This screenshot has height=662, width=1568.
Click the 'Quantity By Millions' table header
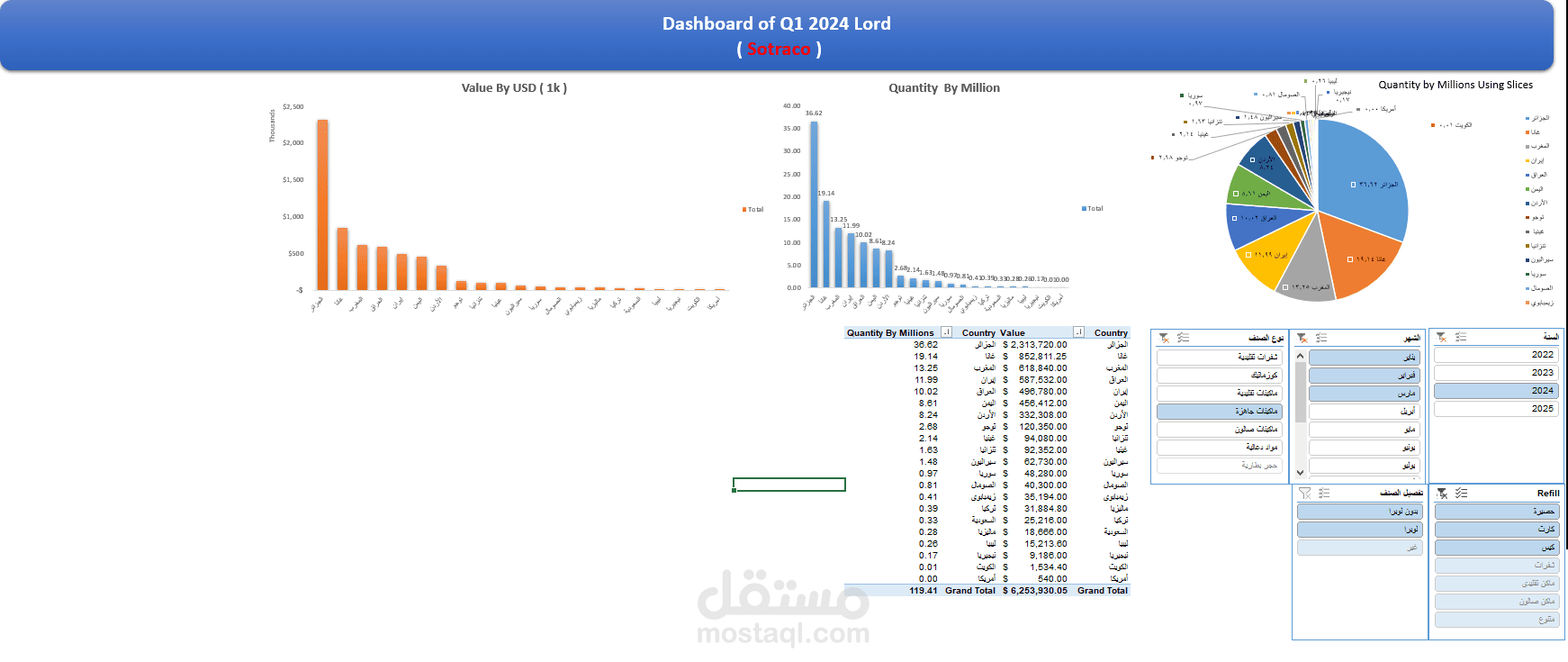point(890,333)
